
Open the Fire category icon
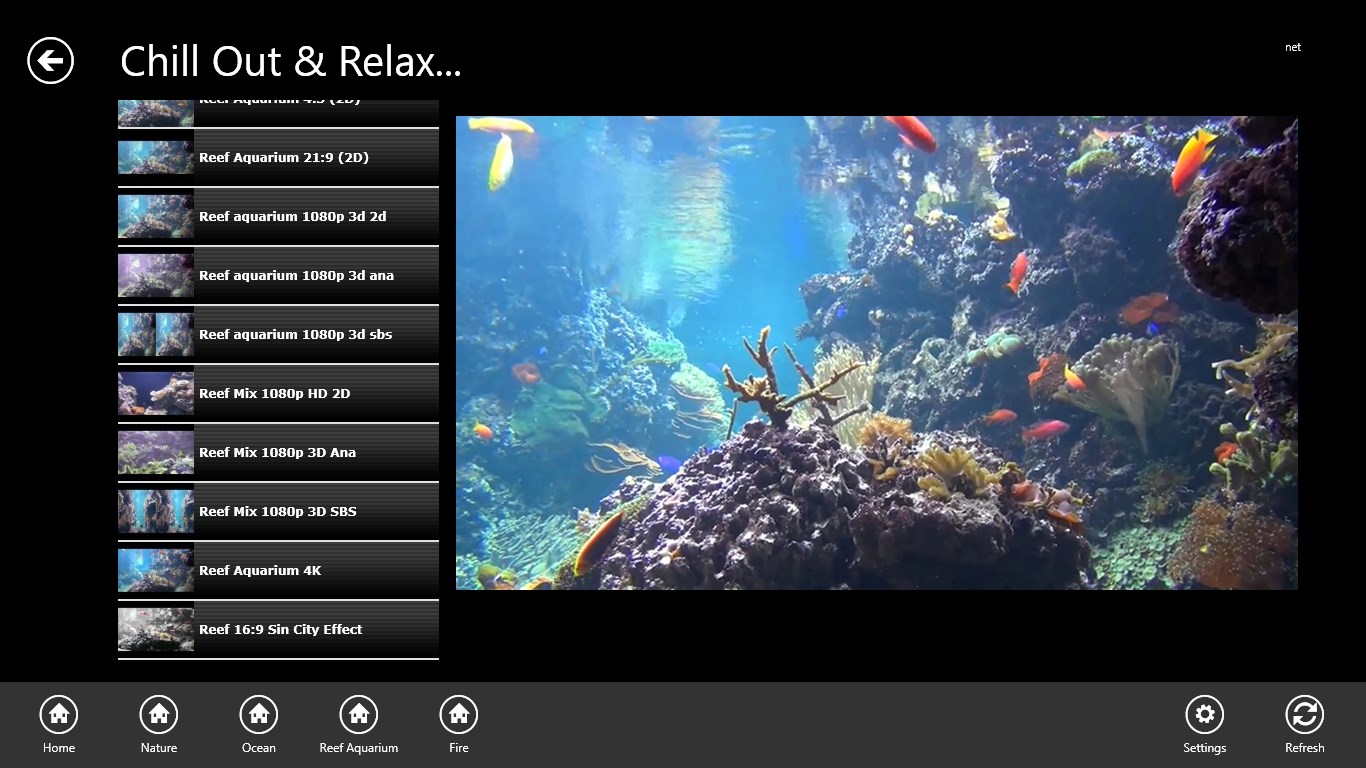pos(459,715)
